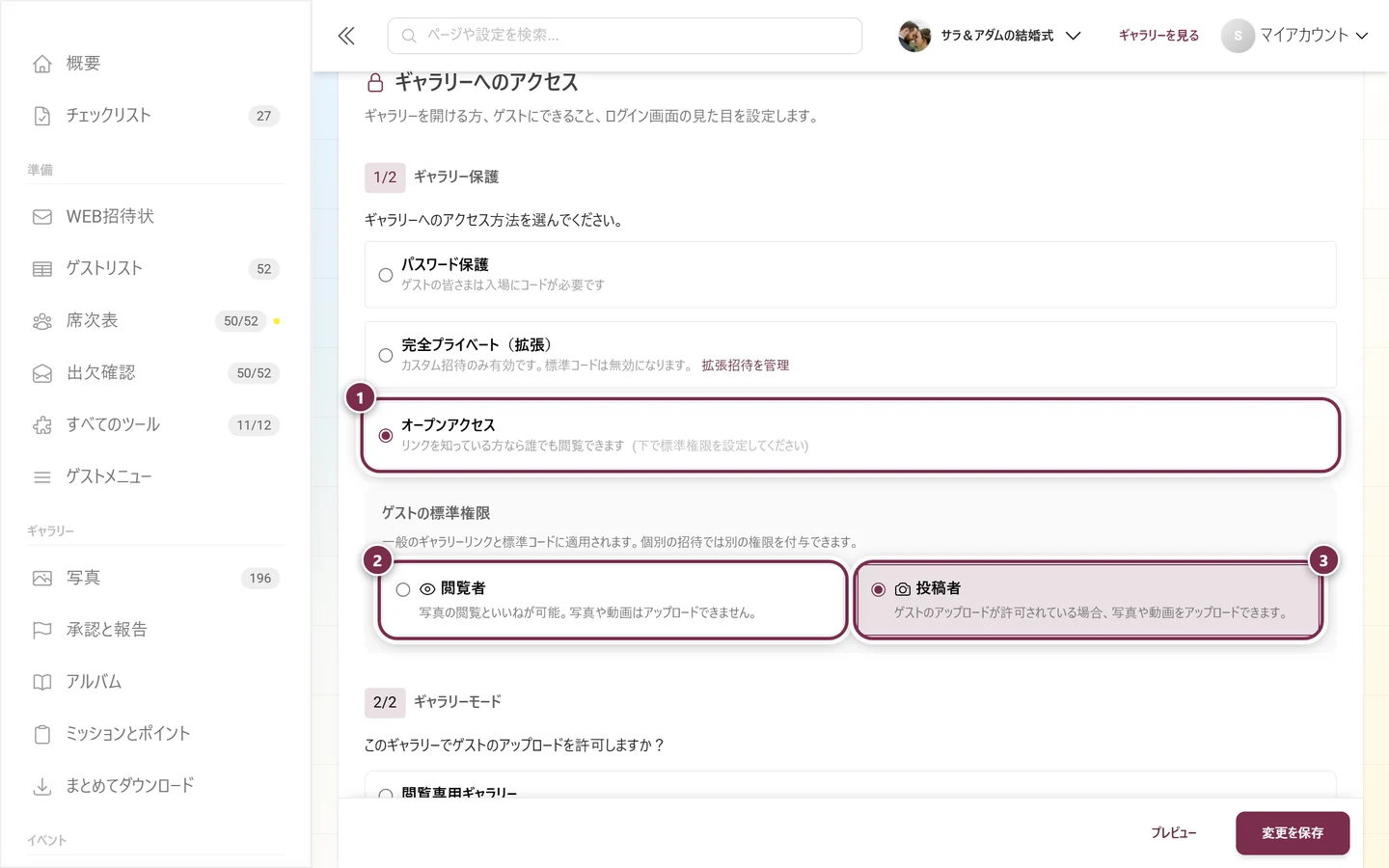Click the 1/2 step badge
Viewport: 1389px width, 868px height.
(x=385, y=177)
